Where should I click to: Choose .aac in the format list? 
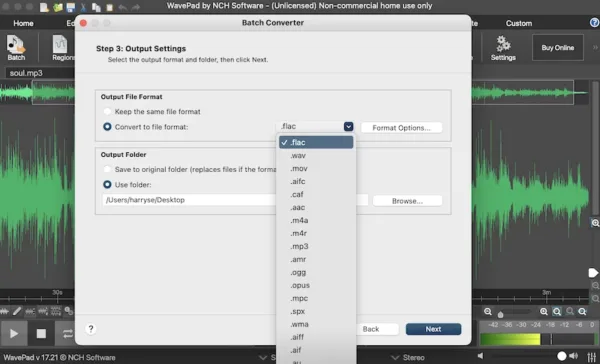316,207
